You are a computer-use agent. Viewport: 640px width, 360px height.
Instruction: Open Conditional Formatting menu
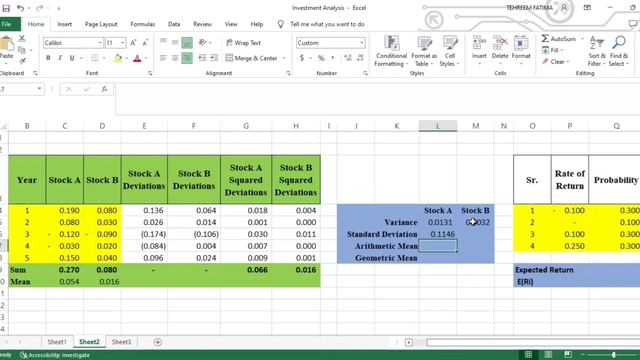click(391, 51)
